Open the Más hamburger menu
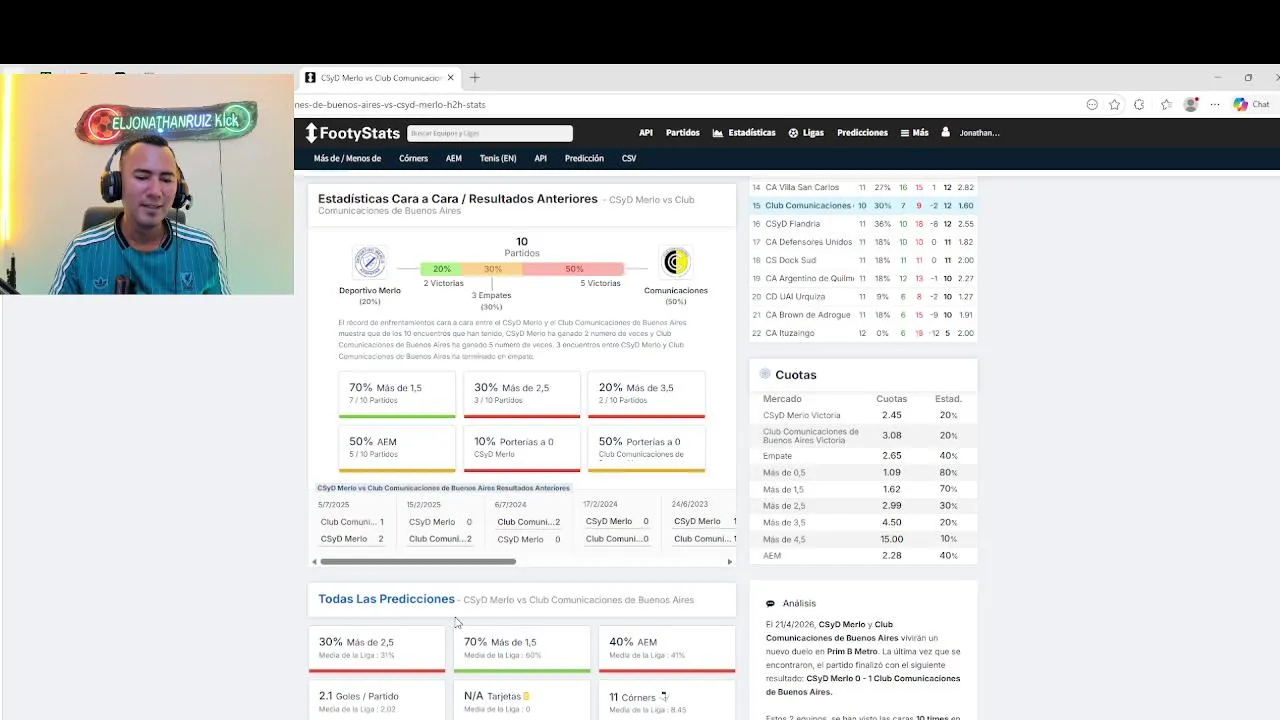The height and width of the screenshot is (720, 1280). pyautogui.click(x=914, y=133)
